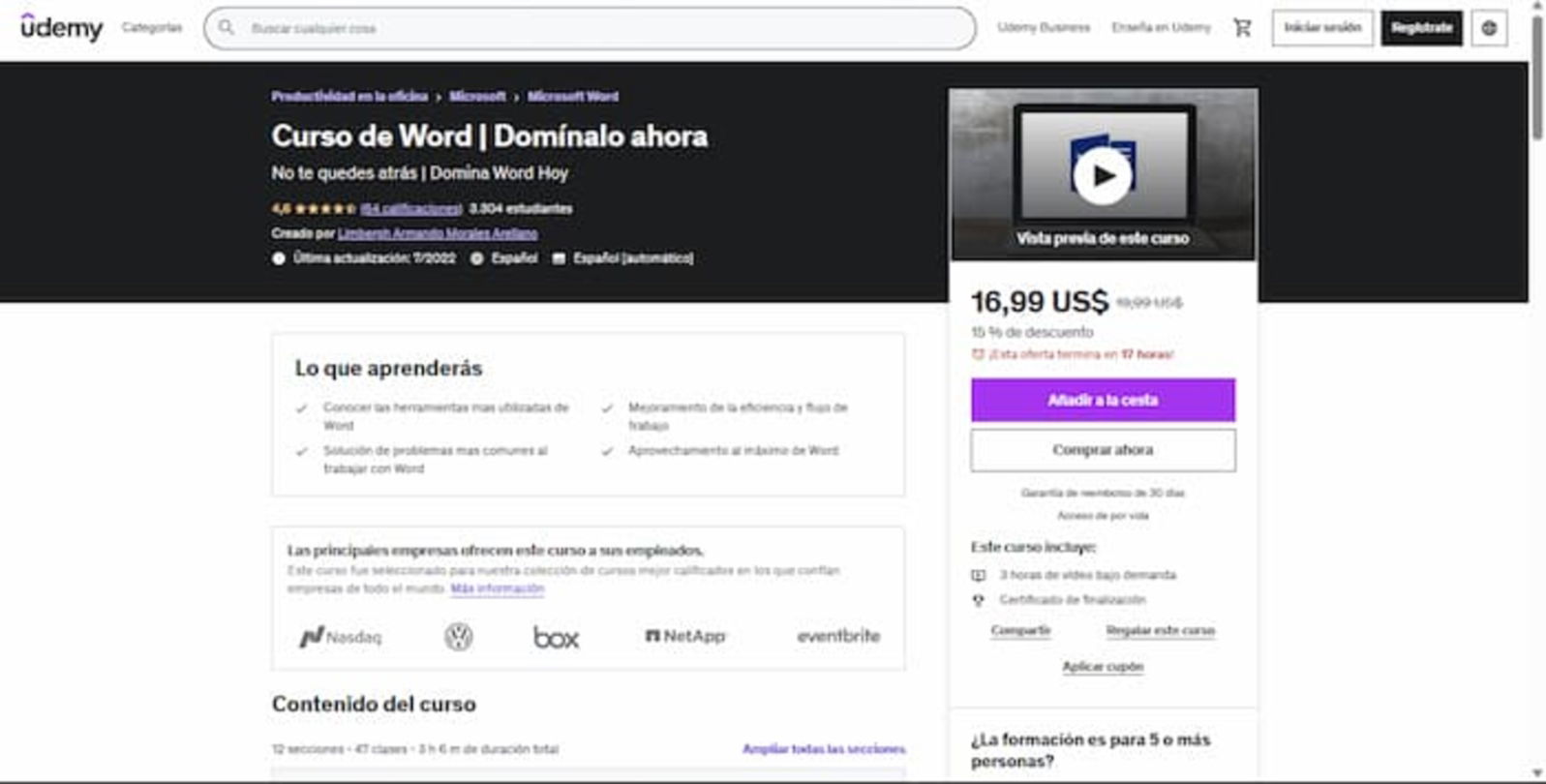Click Aplicar cupón link
The height and width of the screenshot is (784, 1546).
(x=1103, y=667)
